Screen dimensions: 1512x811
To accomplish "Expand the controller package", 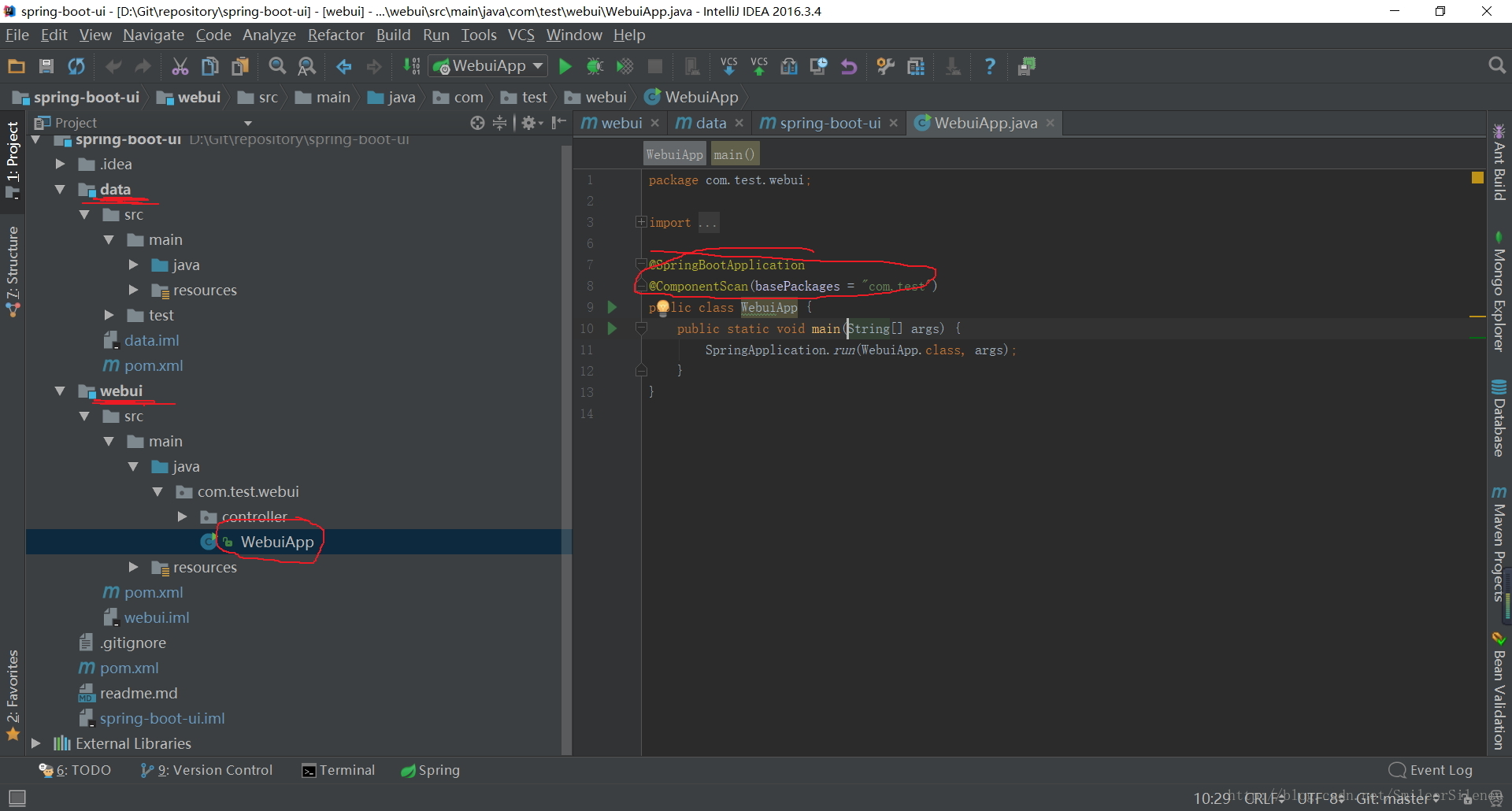I will pos(182,517).
